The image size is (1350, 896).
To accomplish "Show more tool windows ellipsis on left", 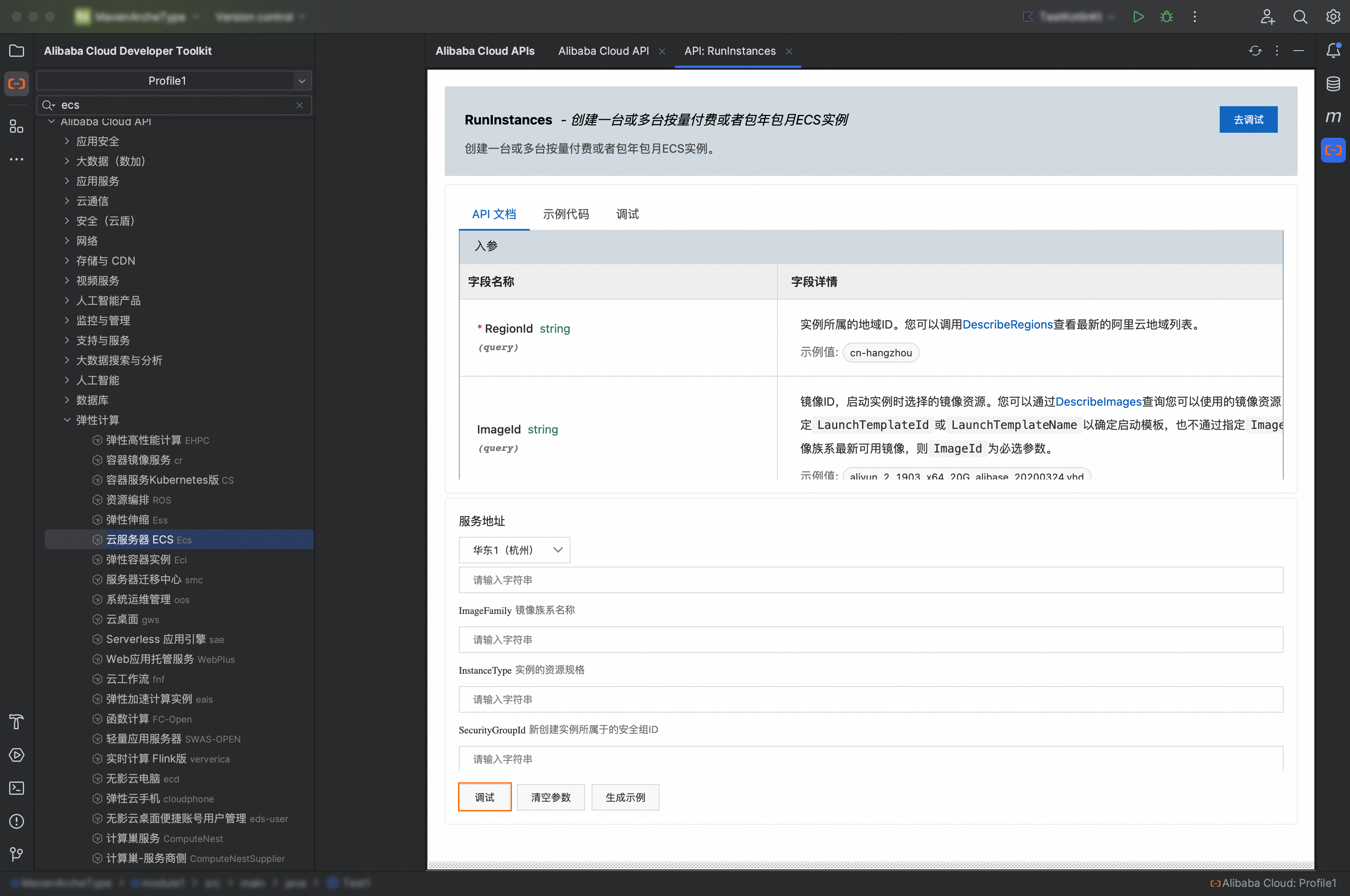I will [17, 159].
